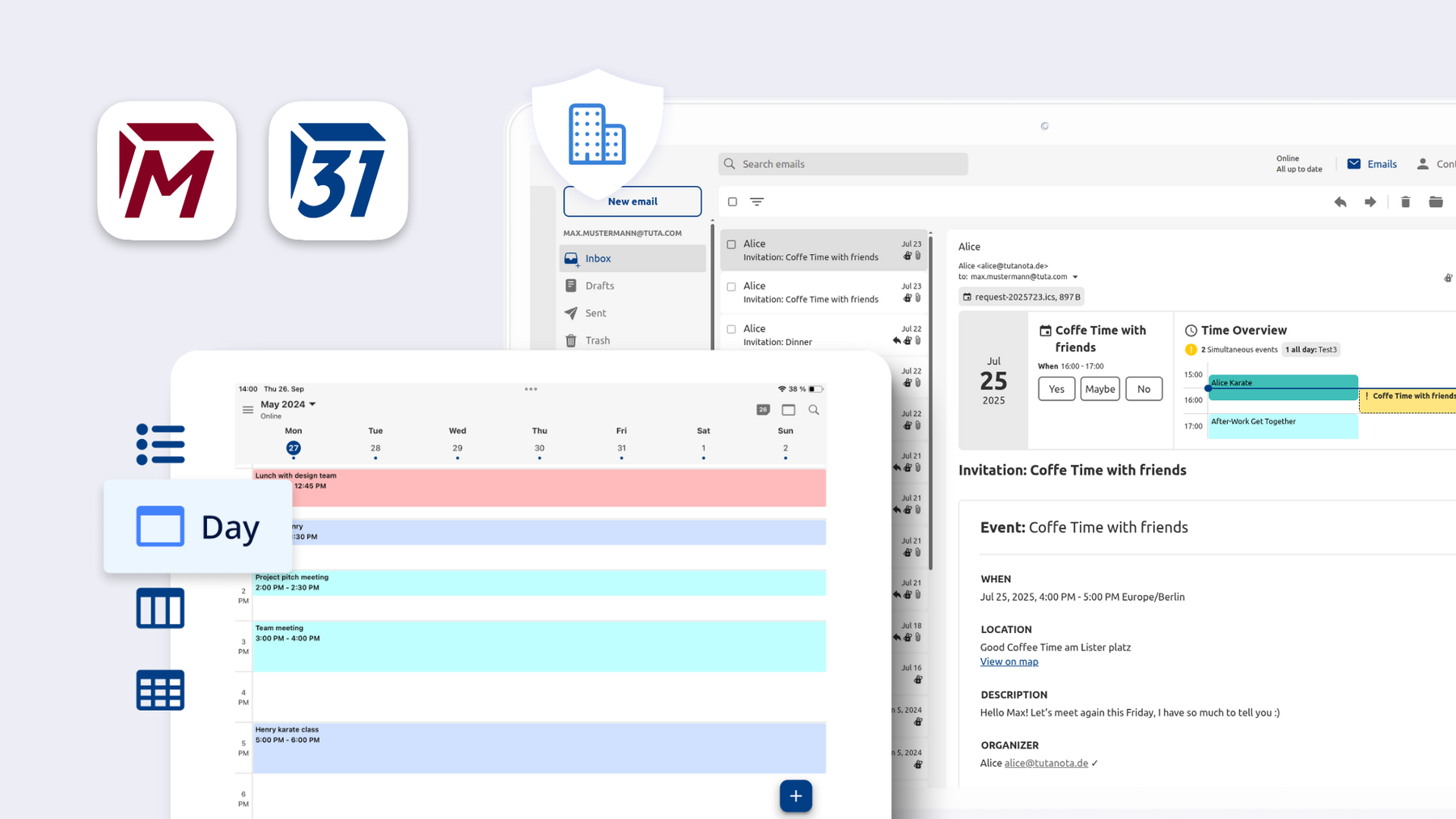1456x819 pixels.
Task: Open the Inbox folder
Action: (633, 259)
